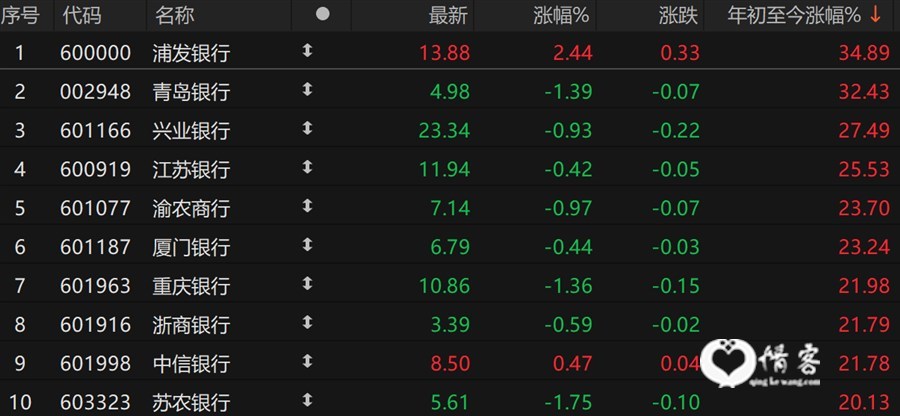Open stock 渝农商行
Viewport: 900px width, 416px height.
point(192,208)
